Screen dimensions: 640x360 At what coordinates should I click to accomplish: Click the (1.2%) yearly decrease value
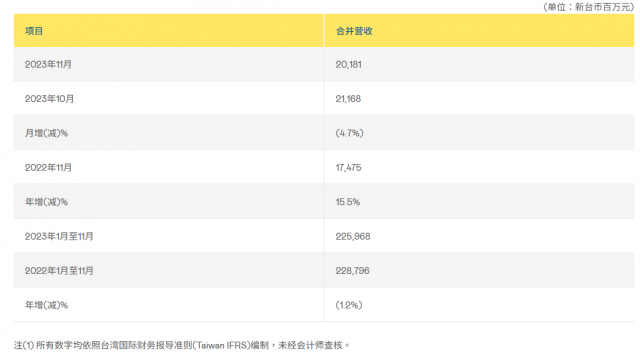tap(349, 305)
